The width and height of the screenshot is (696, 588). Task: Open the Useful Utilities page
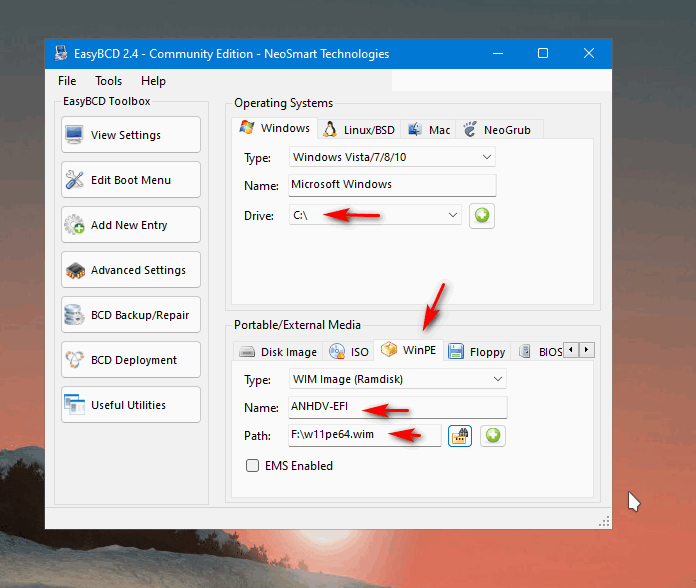(131, 405)
